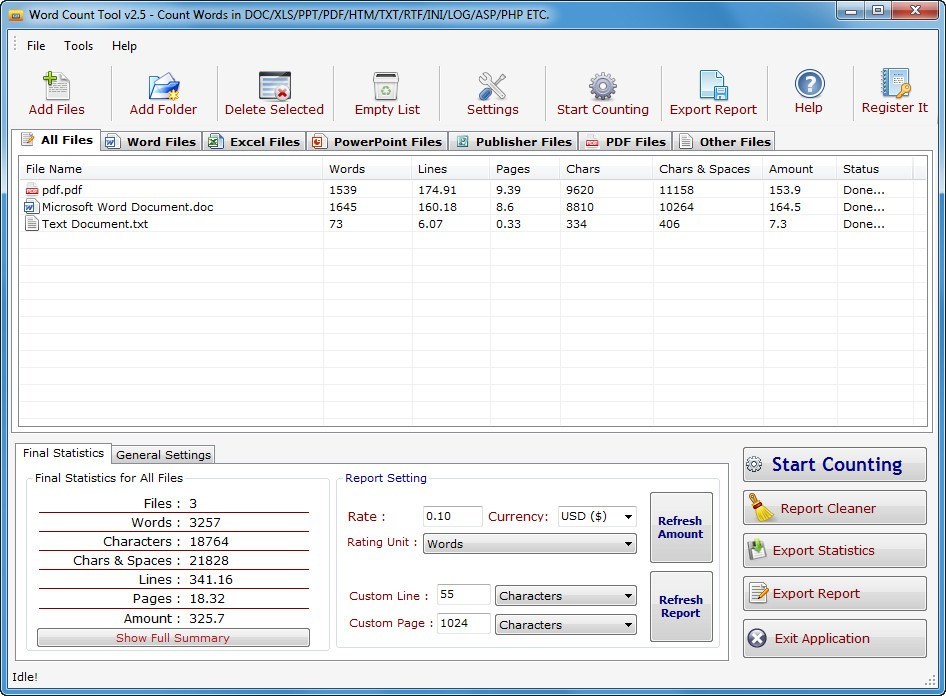Viewport: 946px width, 696px height.
Task: Click the broom icon on Report Cleaner
Action: [760, 507]
